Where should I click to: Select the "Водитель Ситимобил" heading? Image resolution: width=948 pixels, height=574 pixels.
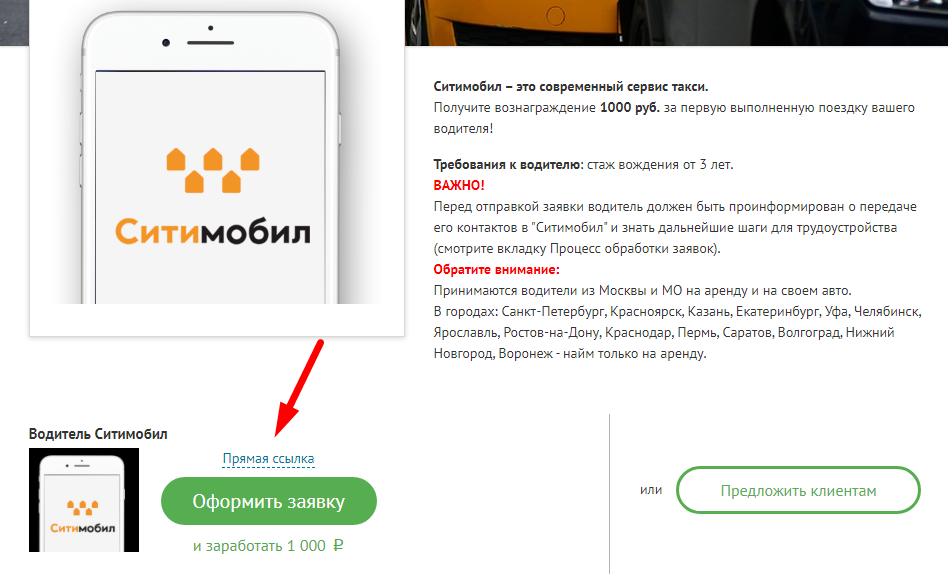(x=98, y=434)
